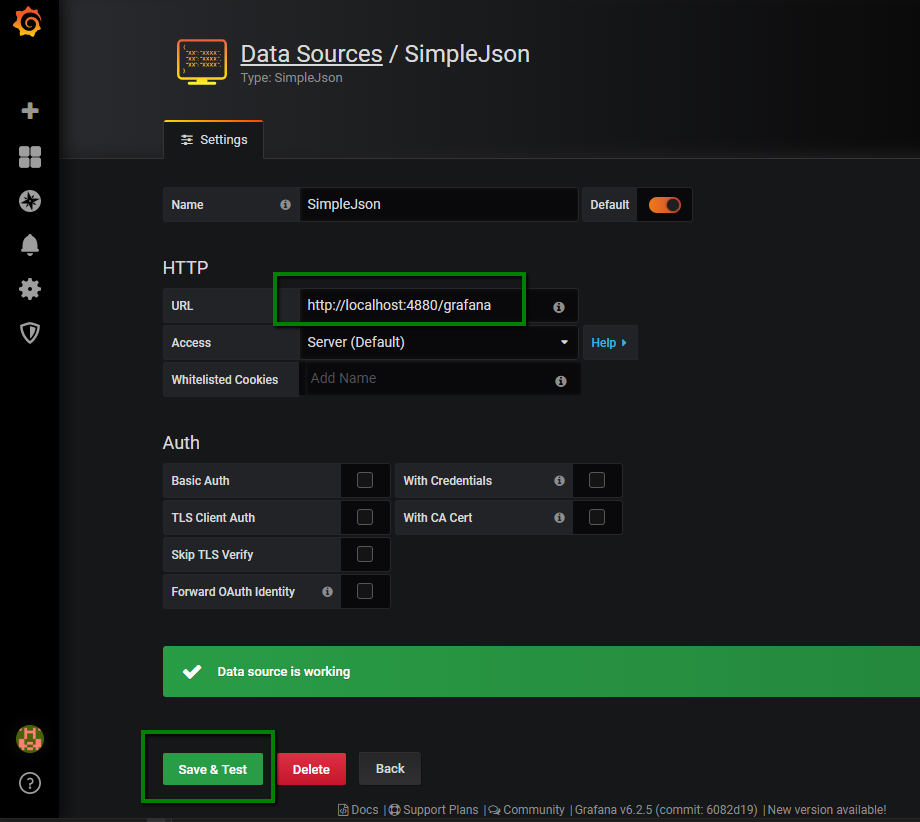The height and width of the screenshot is (822, 920).
Task: Toggle the Default data source switch
Action: click(664, 205)
